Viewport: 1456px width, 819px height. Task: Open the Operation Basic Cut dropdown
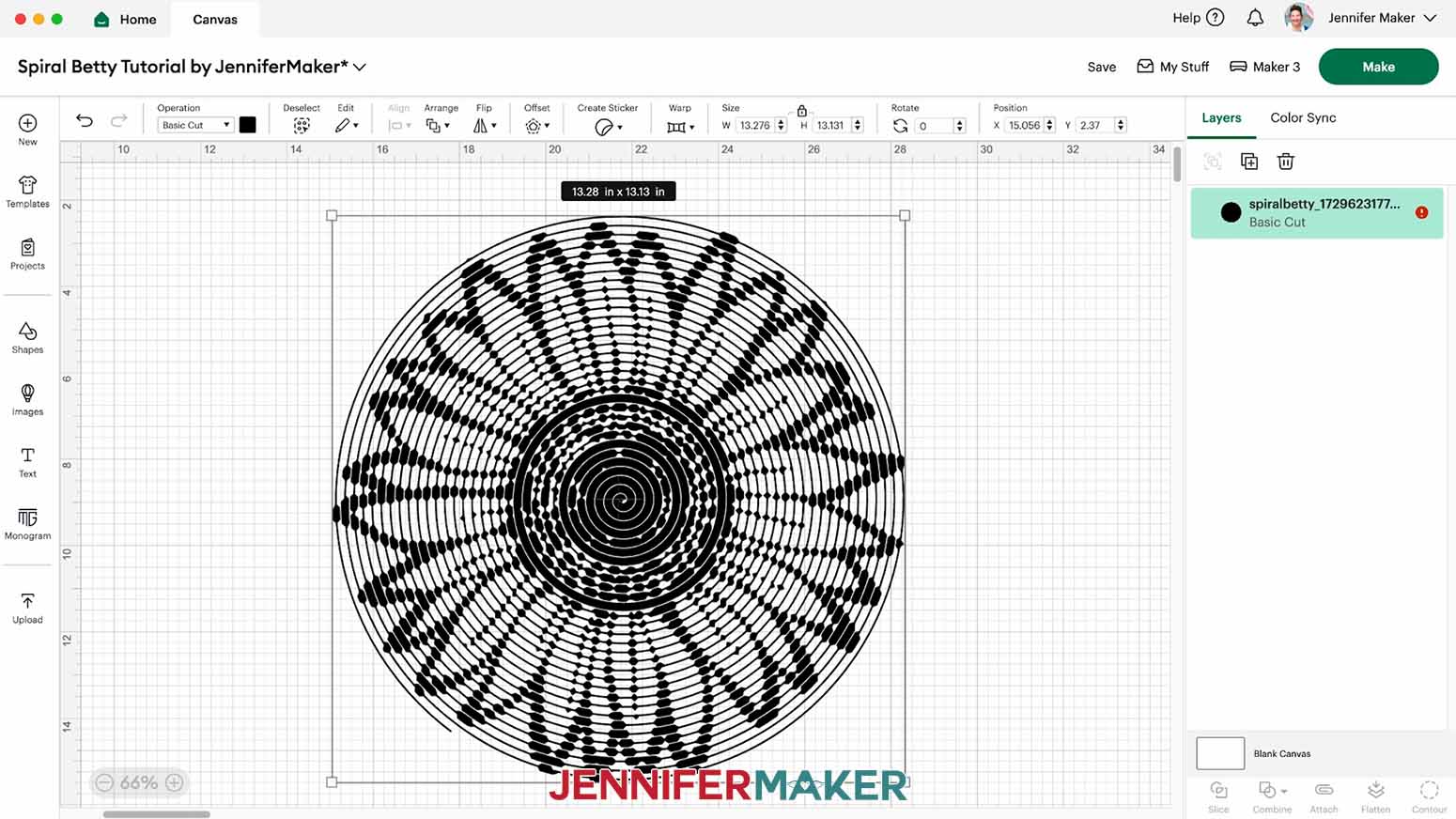[x=195, y=125]
